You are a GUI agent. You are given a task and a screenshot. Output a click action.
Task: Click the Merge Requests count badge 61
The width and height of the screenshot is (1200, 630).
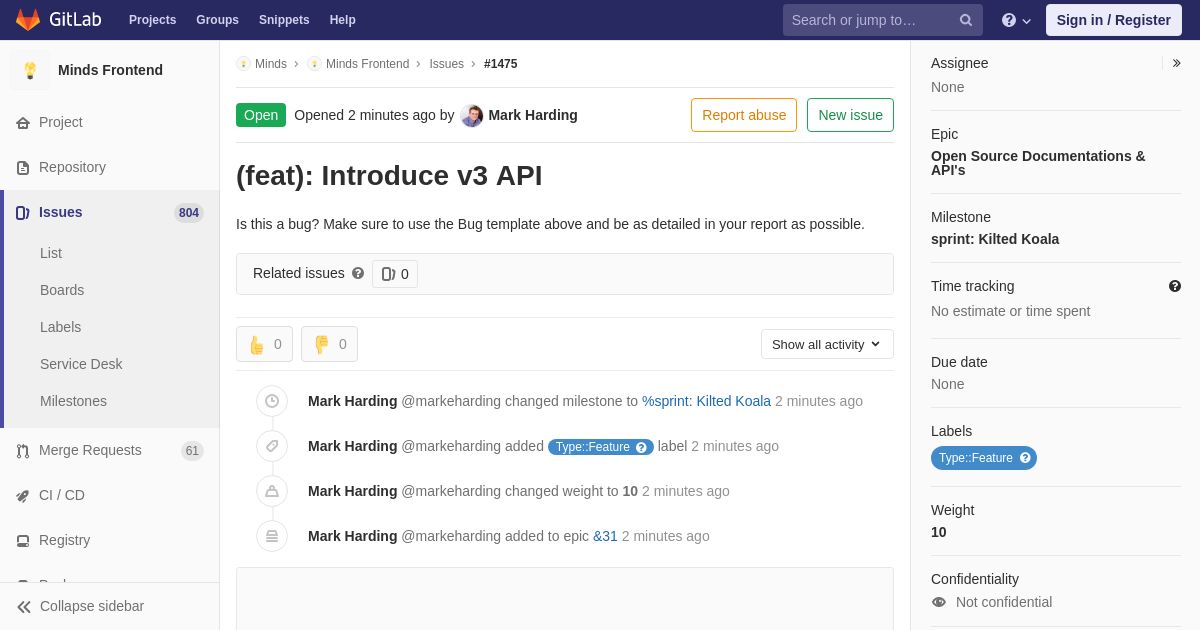(x=192, y=451)
